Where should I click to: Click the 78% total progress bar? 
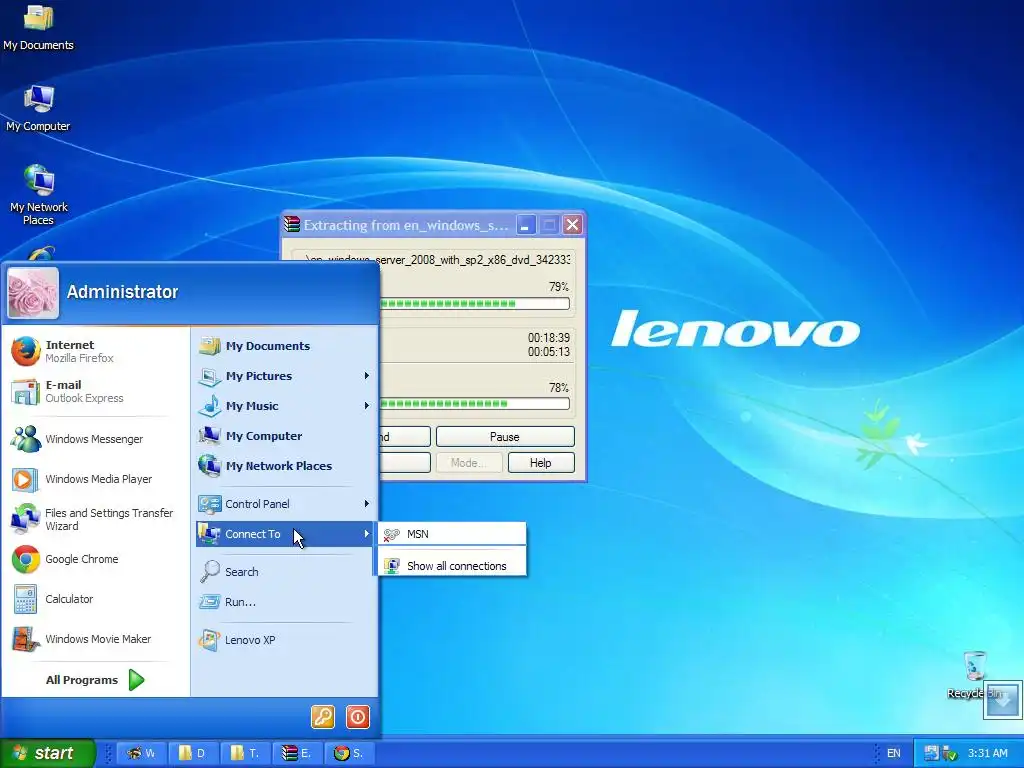474,404
